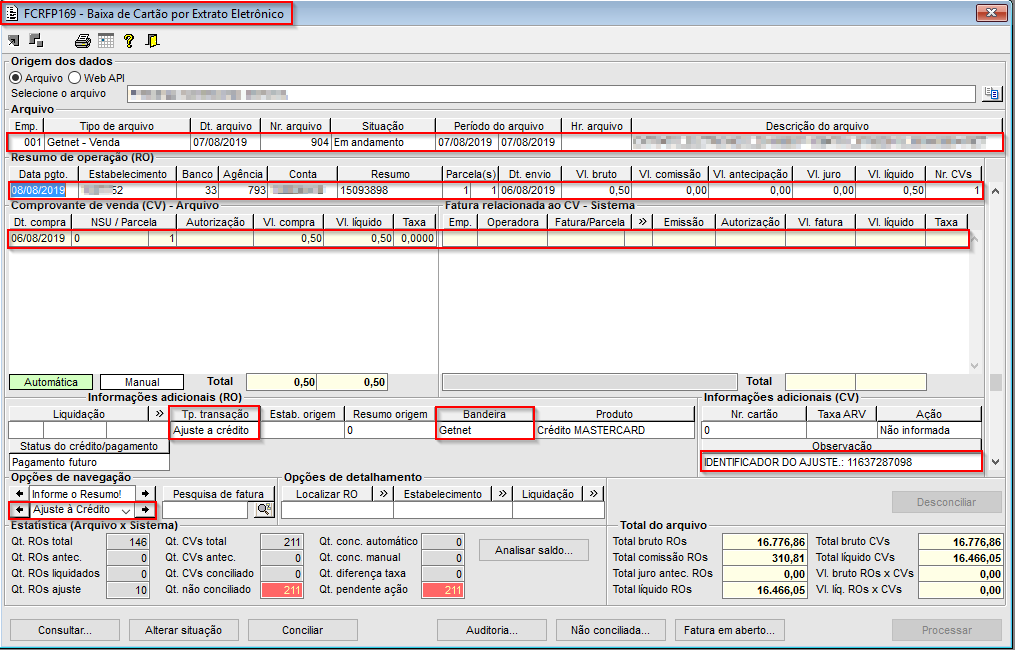Click the Não conciliada... button
1015x650 pixels.
pyautogui.click(x=610, y=630)
